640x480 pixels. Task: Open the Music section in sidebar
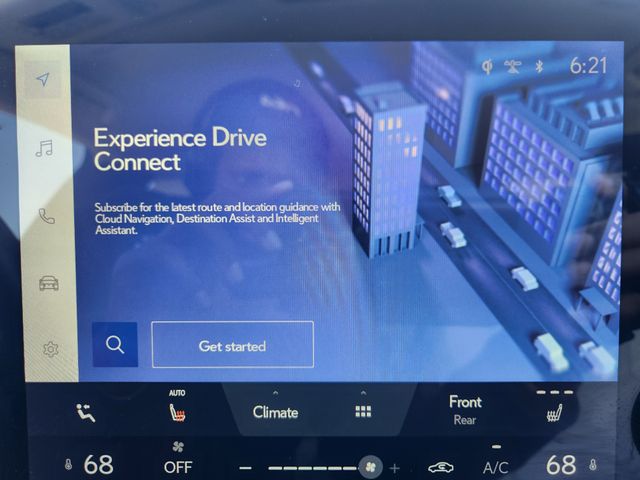(44, 149)
